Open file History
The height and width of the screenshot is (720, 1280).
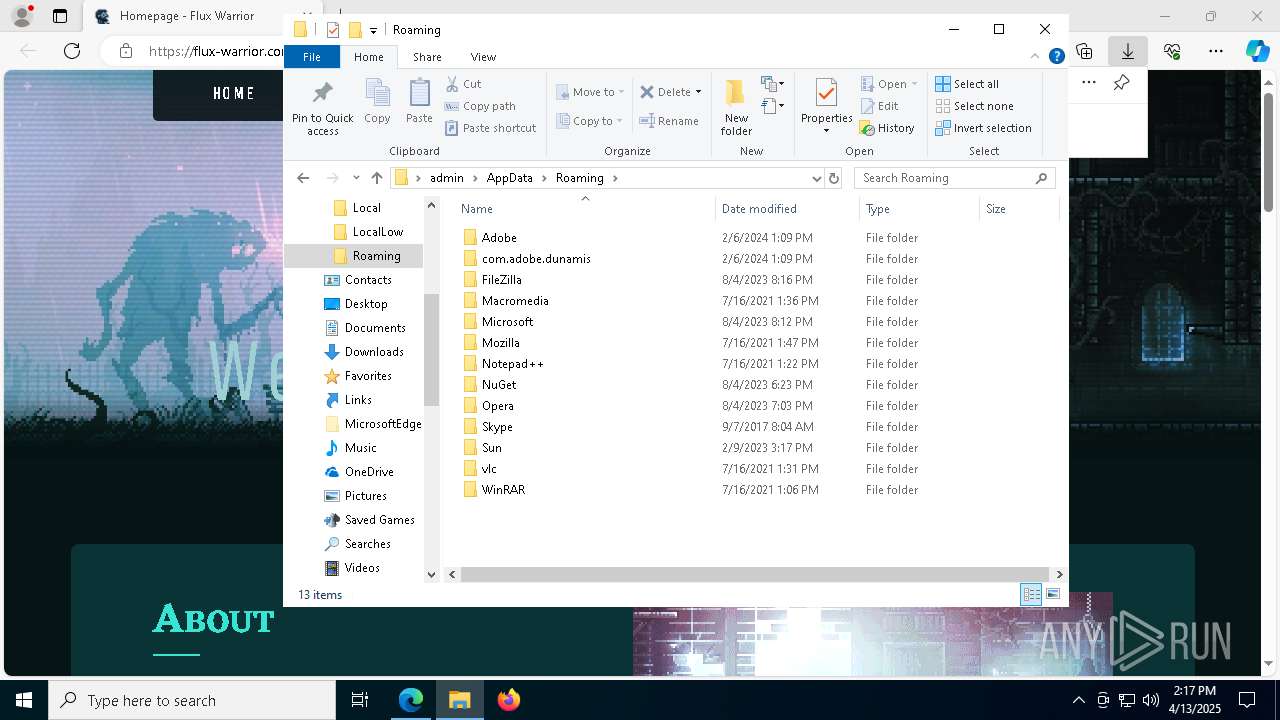coord(887,128)
